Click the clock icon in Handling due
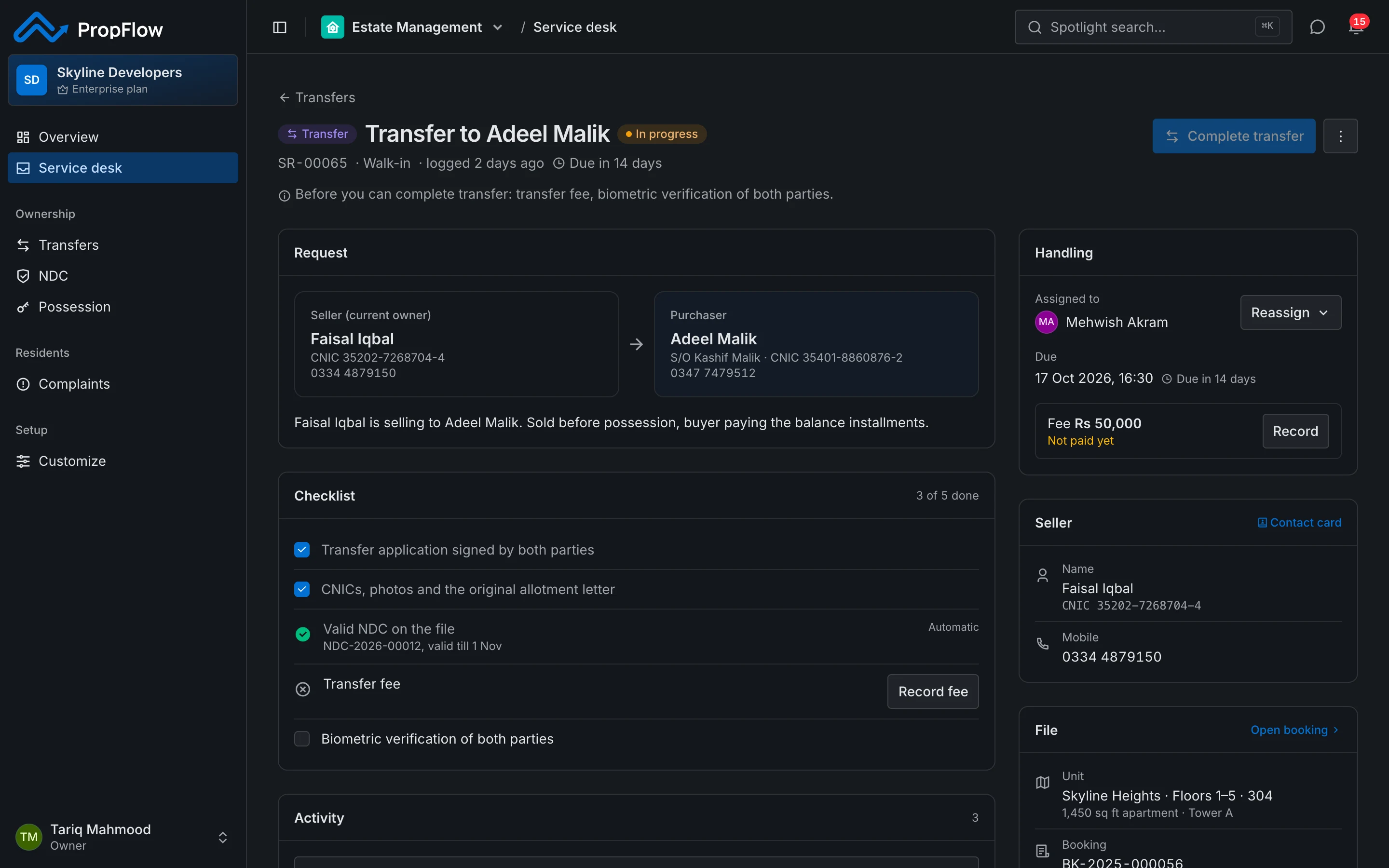 point(1166,379)
